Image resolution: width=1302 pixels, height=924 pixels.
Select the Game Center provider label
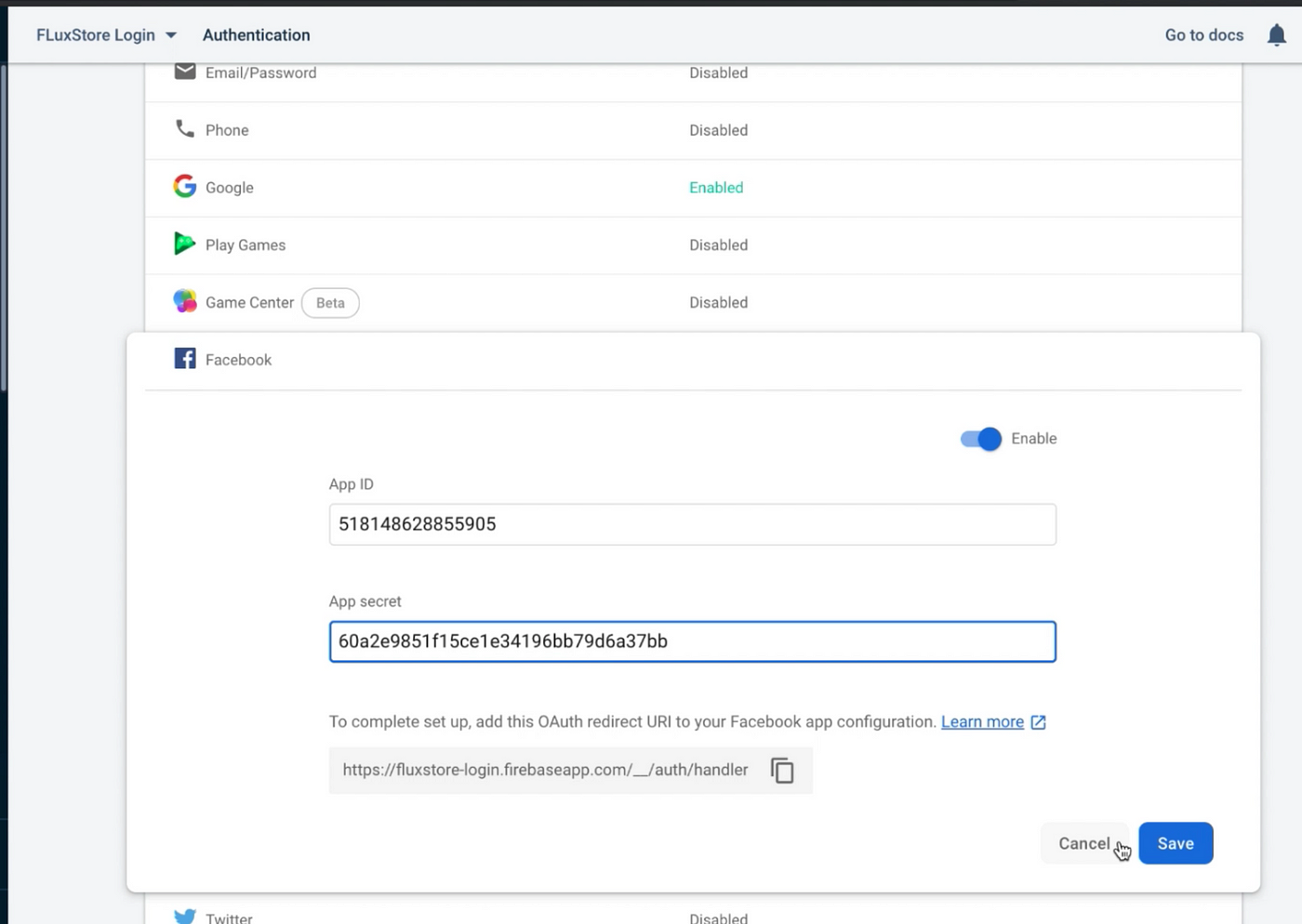pos(249,302)
